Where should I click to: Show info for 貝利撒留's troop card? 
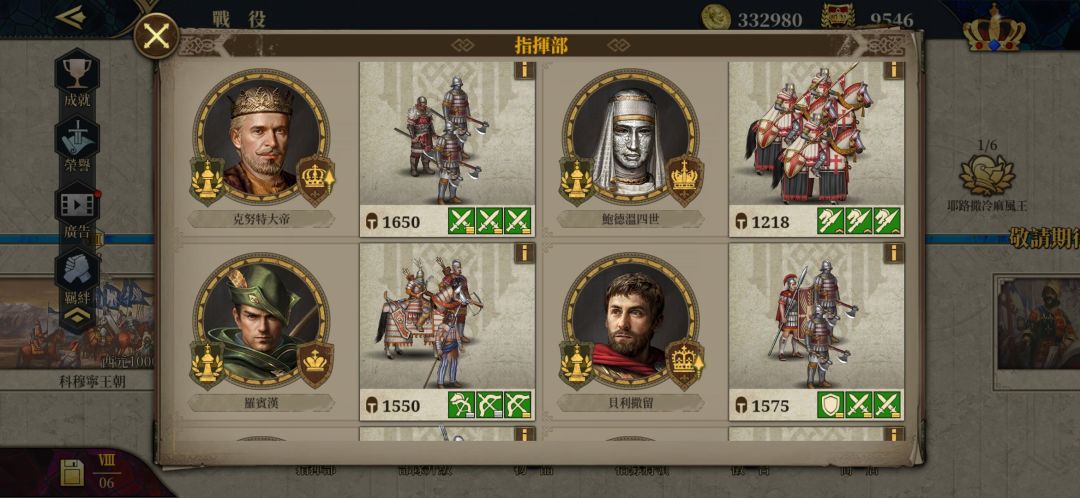point(893,253)
